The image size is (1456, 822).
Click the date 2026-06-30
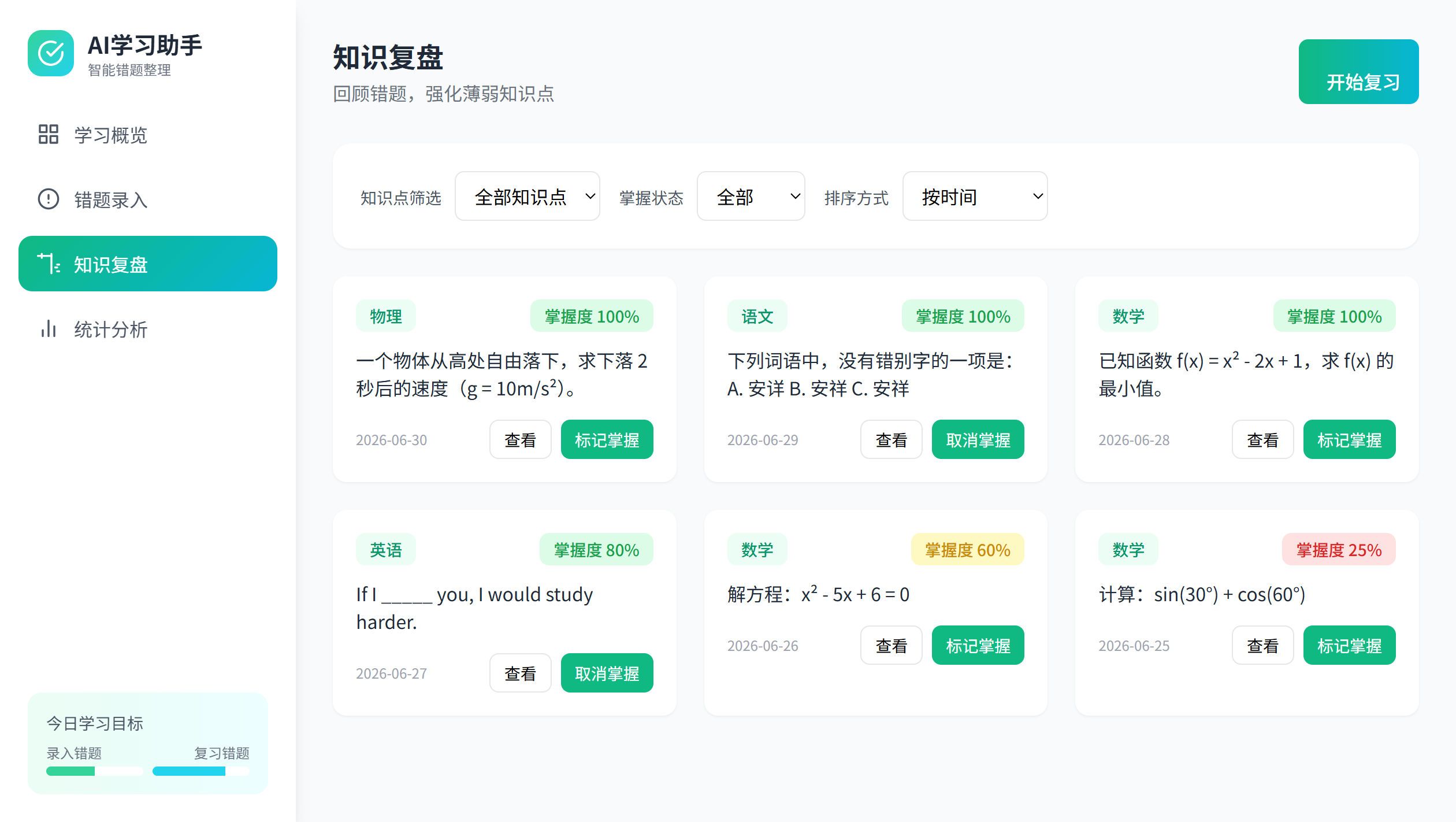pos(391,440)
